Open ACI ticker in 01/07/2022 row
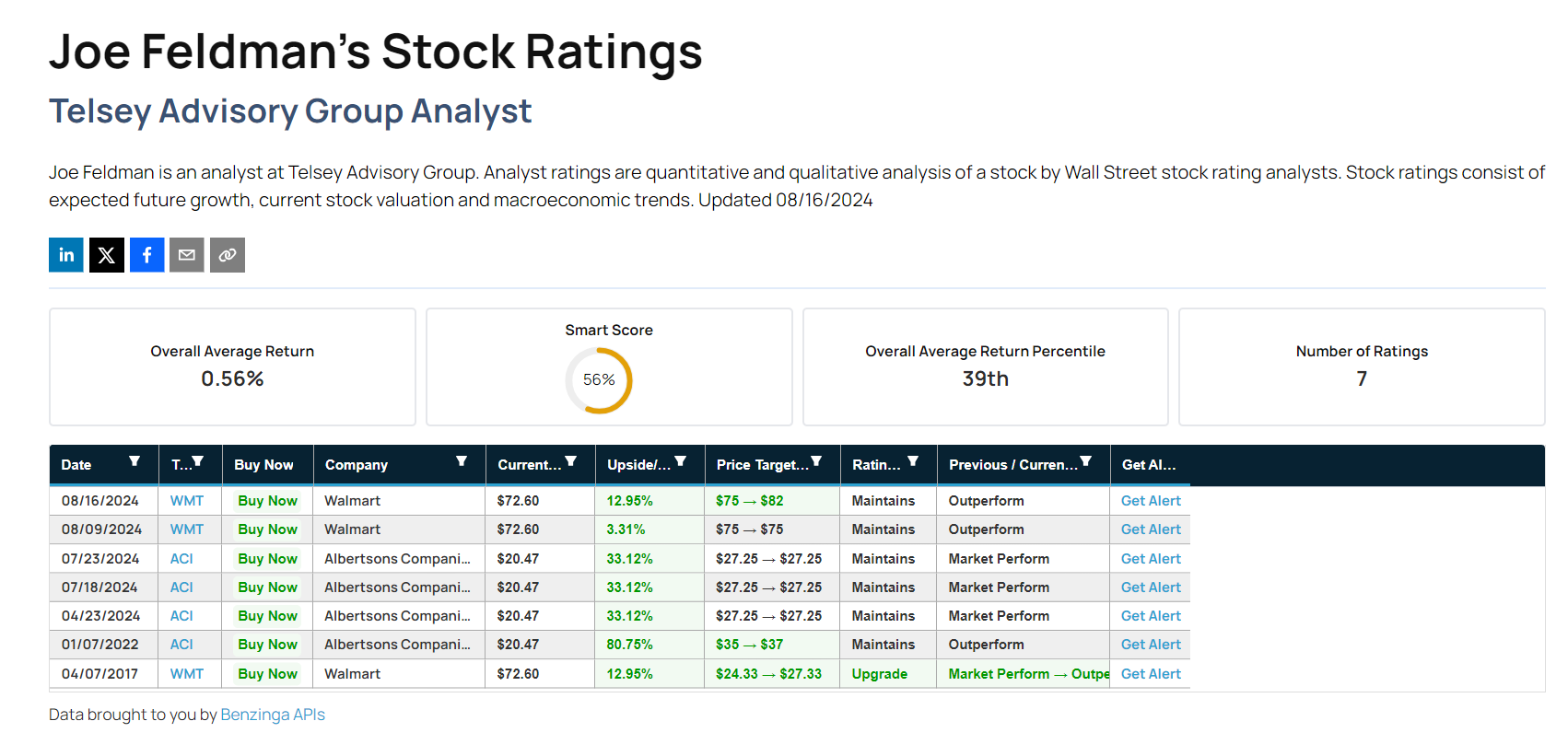 [181, 645]
